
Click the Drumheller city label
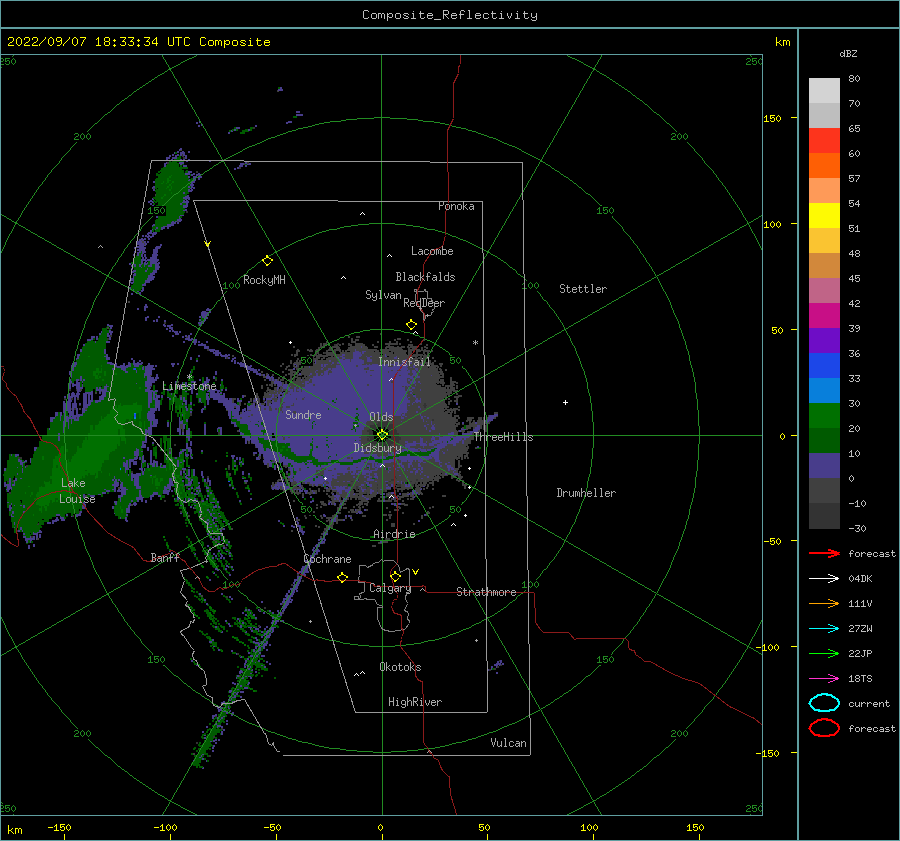coord(586,493)
